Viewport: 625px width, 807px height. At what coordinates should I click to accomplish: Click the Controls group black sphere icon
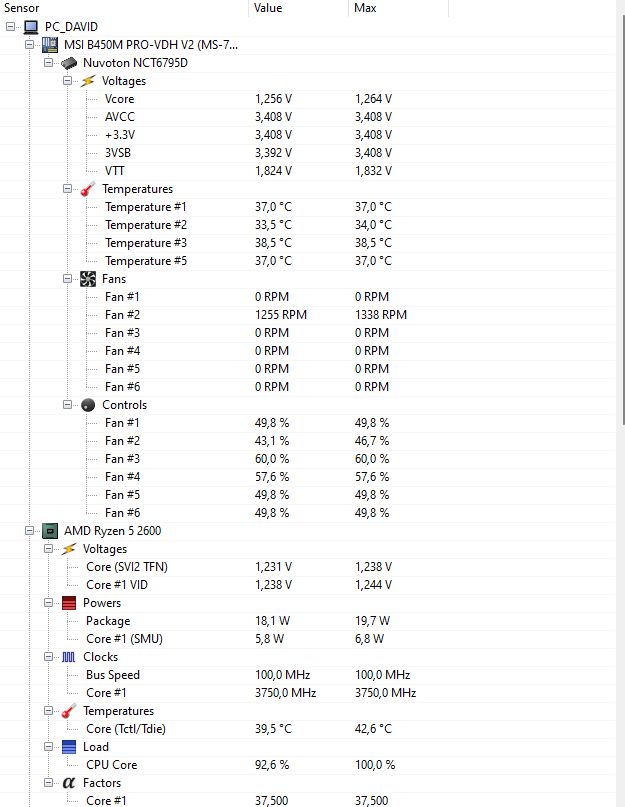[88, 405]
